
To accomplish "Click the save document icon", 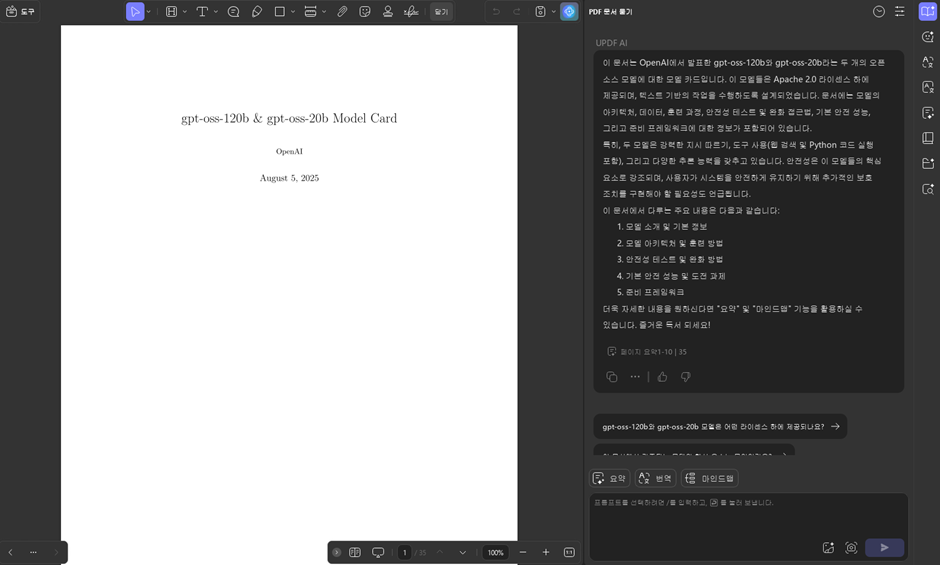I will (540, 11).
